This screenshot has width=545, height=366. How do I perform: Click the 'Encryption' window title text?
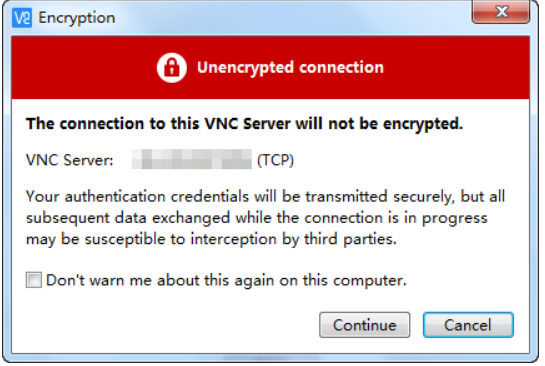(x=76, y=18)
